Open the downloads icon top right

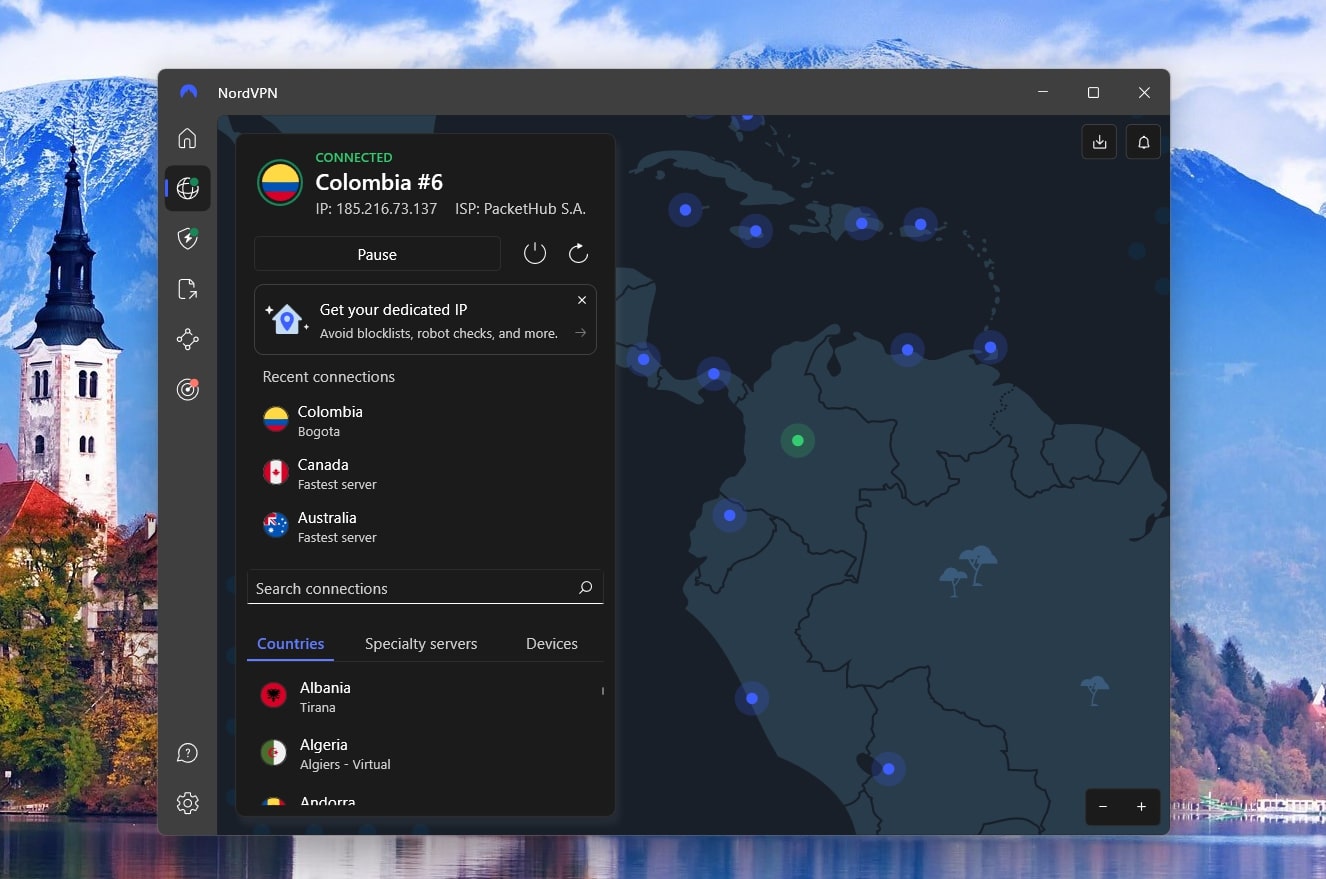tap(1099, 141)
